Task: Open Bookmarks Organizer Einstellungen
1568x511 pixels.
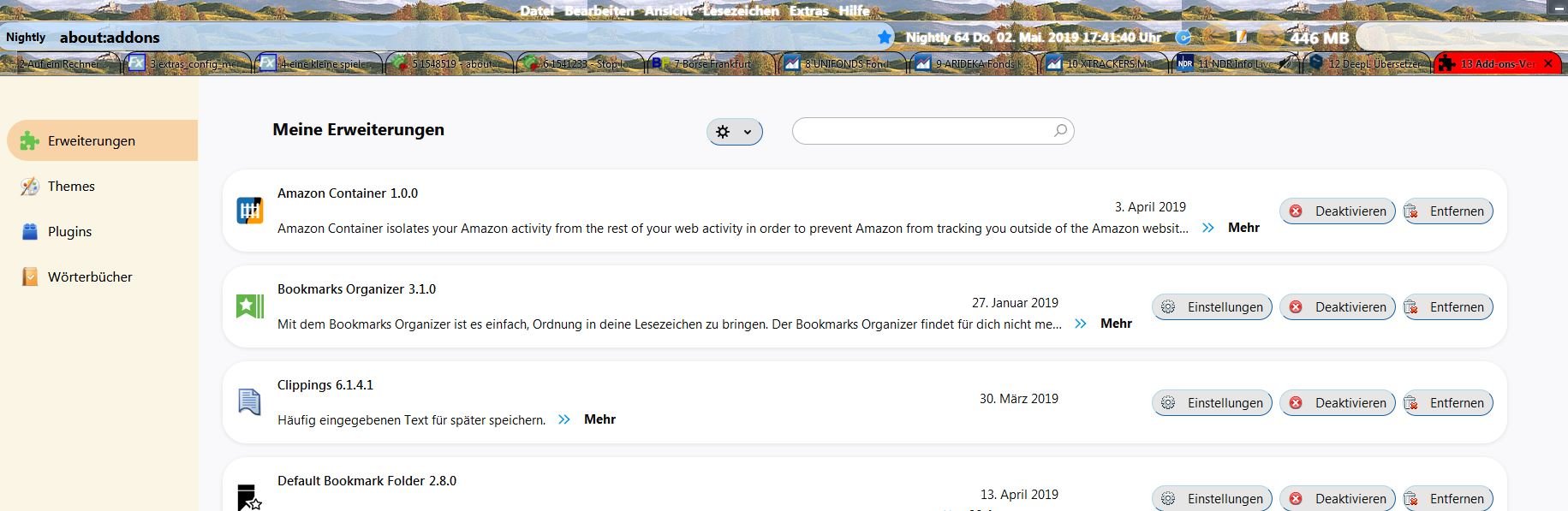Action: (1212, 307)
